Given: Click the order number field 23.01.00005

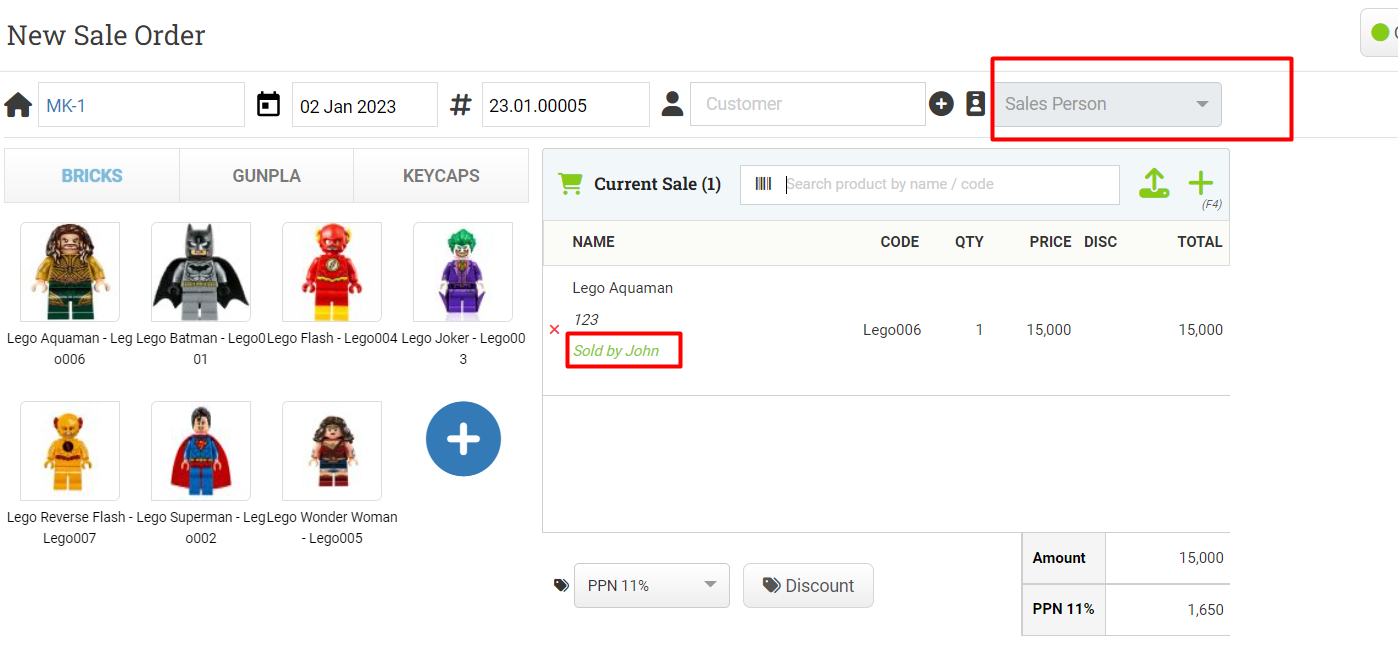Looking at the screenshot, I should click(566, 104).
